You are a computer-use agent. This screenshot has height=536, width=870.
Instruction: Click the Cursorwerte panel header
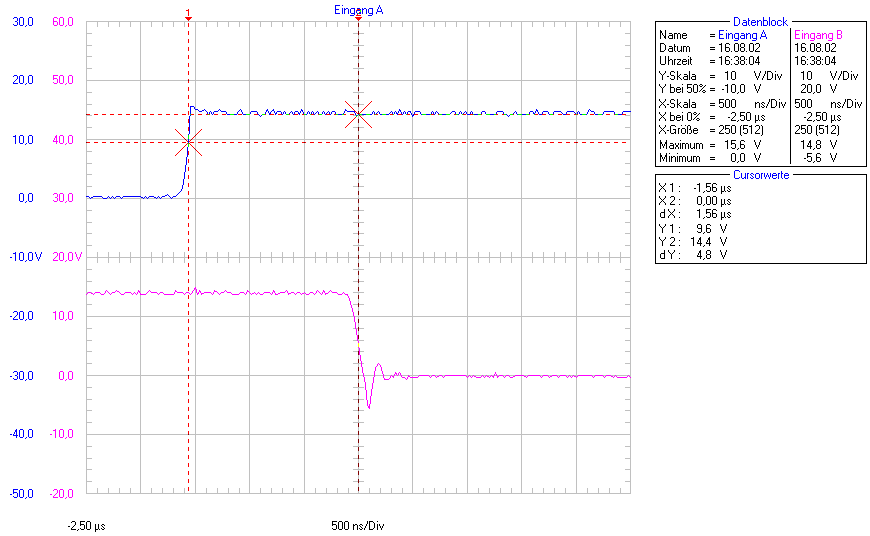pyautogui.click(x=760, y=174)
